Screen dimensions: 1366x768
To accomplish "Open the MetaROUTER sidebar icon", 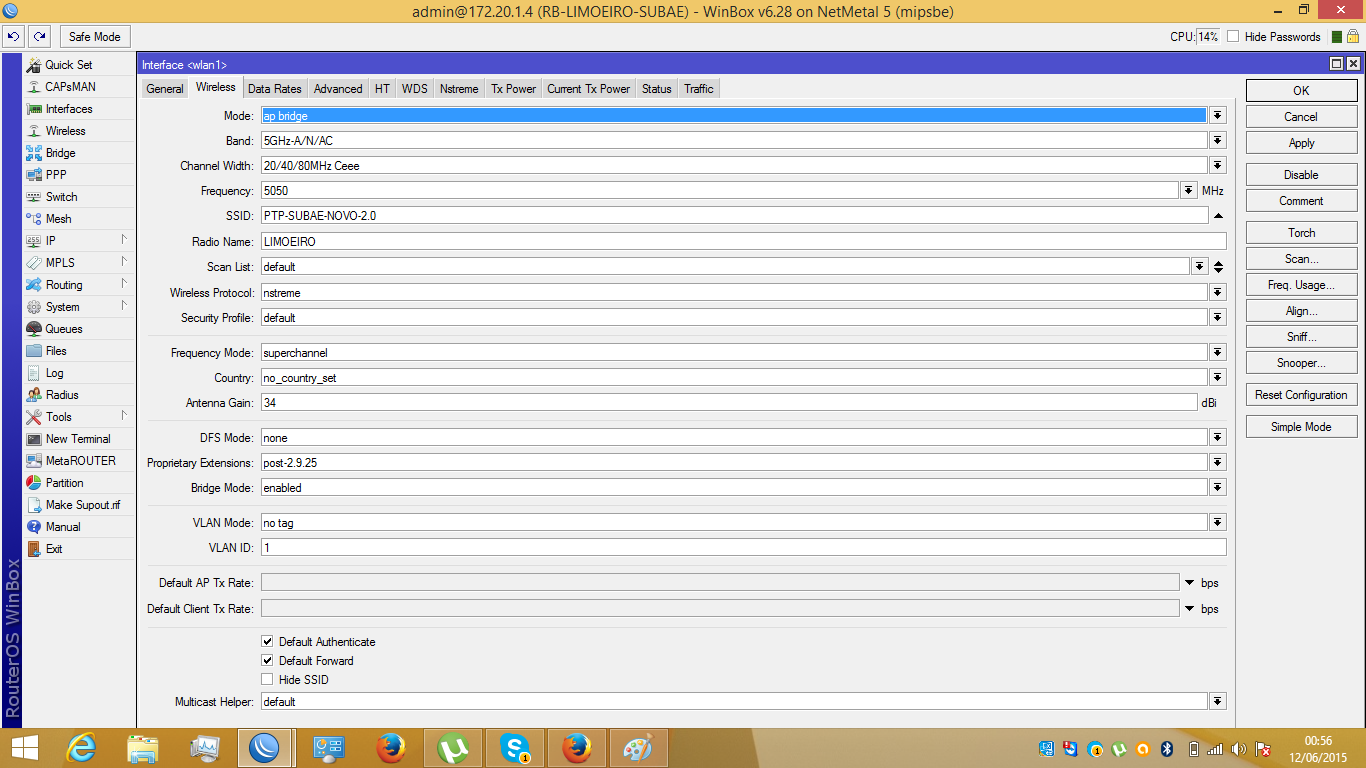I will [x=34, y=461].
